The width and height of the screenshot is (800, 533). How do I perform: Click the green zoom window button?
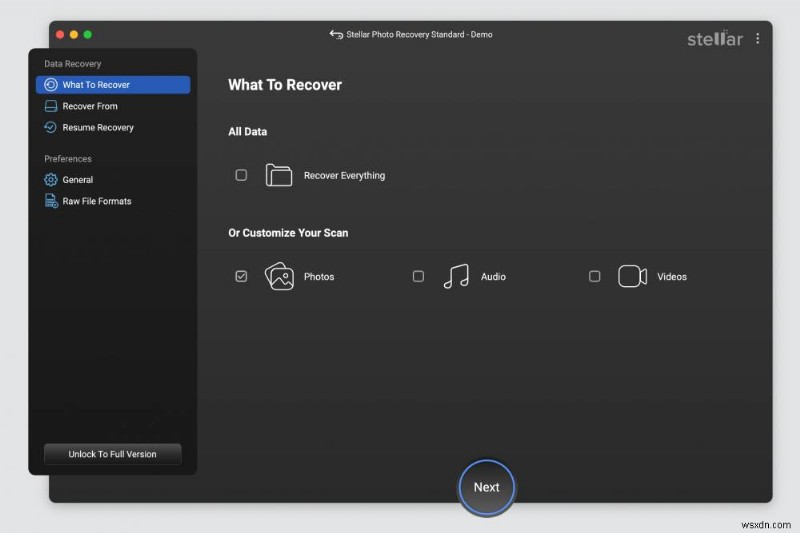[88, 35]
